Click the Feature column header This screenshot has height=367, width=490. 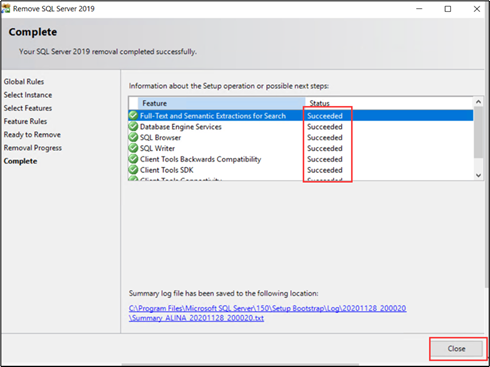[221, 103]
